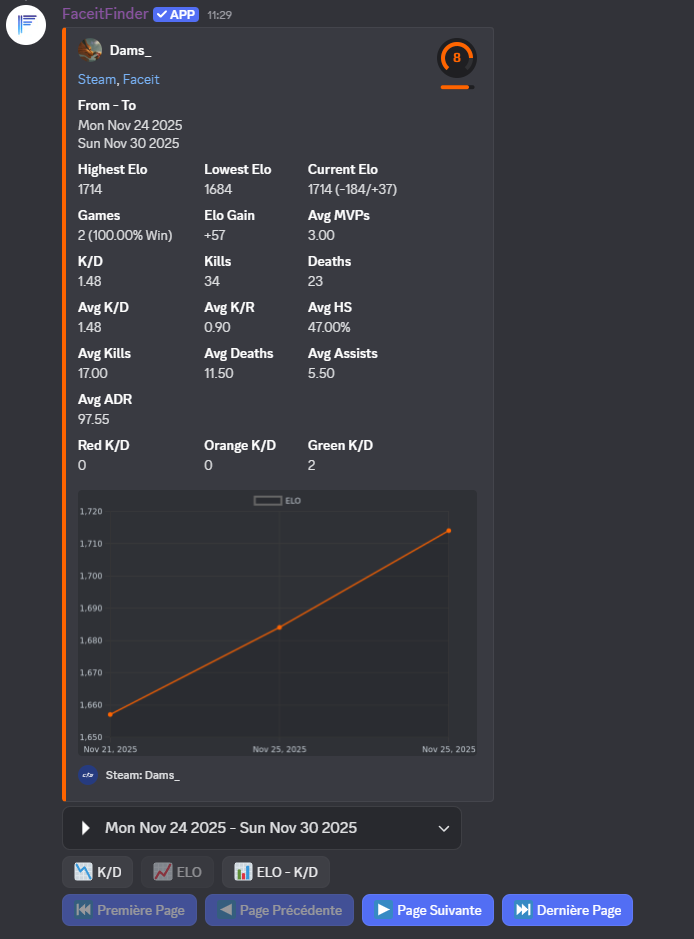Click Current Elo 1714 (-184/+37) text
Image resolution: width=694 pixels, height=939 pixels.
click(352, 189)
